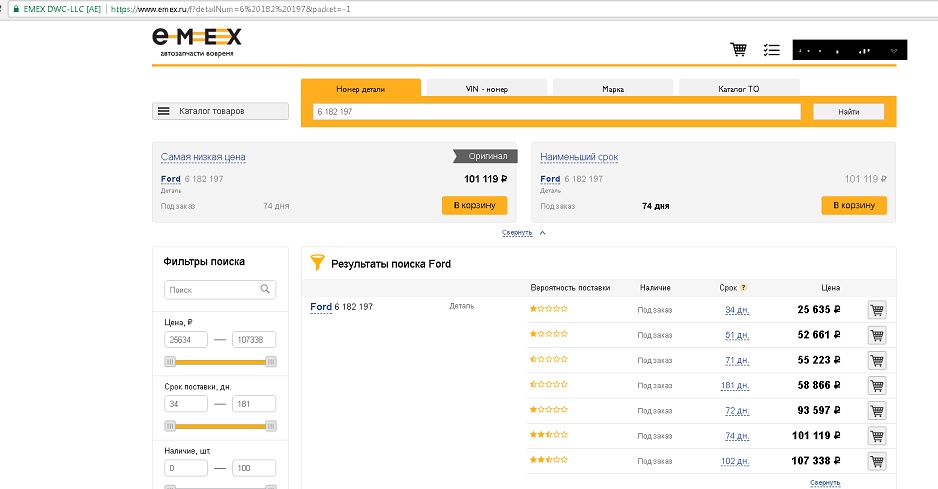Open Ford link in Наименьший срок card
Viewport: 938px width, 489px height.
pos(550,179)
